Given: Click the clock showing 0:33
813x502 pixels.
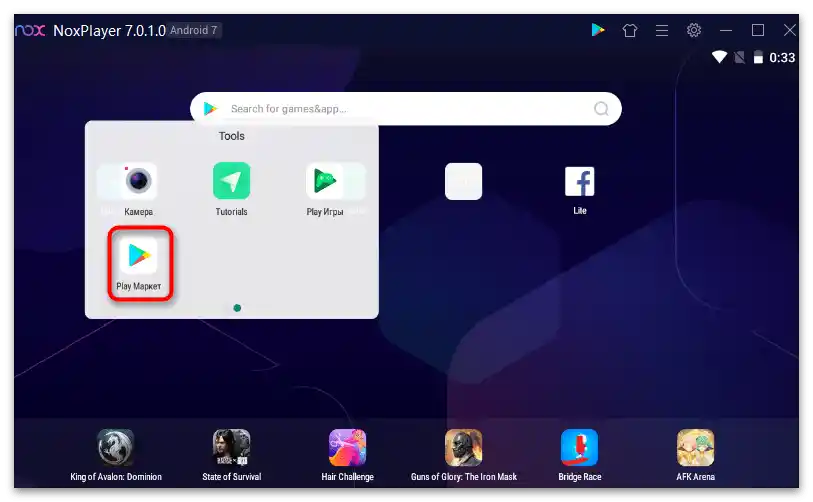Looking at the screenshot, I should click(782, 58).
